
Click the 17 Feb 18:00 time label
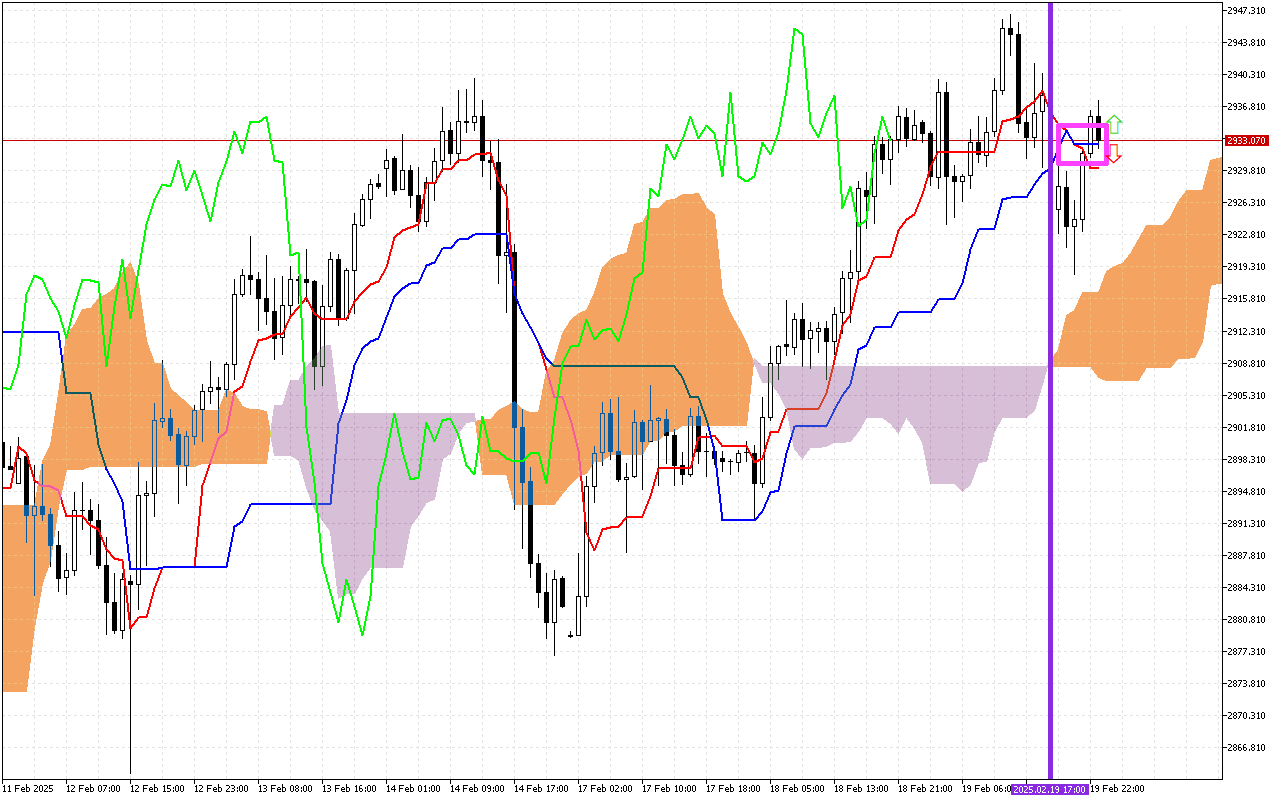[x=734, y=789]
